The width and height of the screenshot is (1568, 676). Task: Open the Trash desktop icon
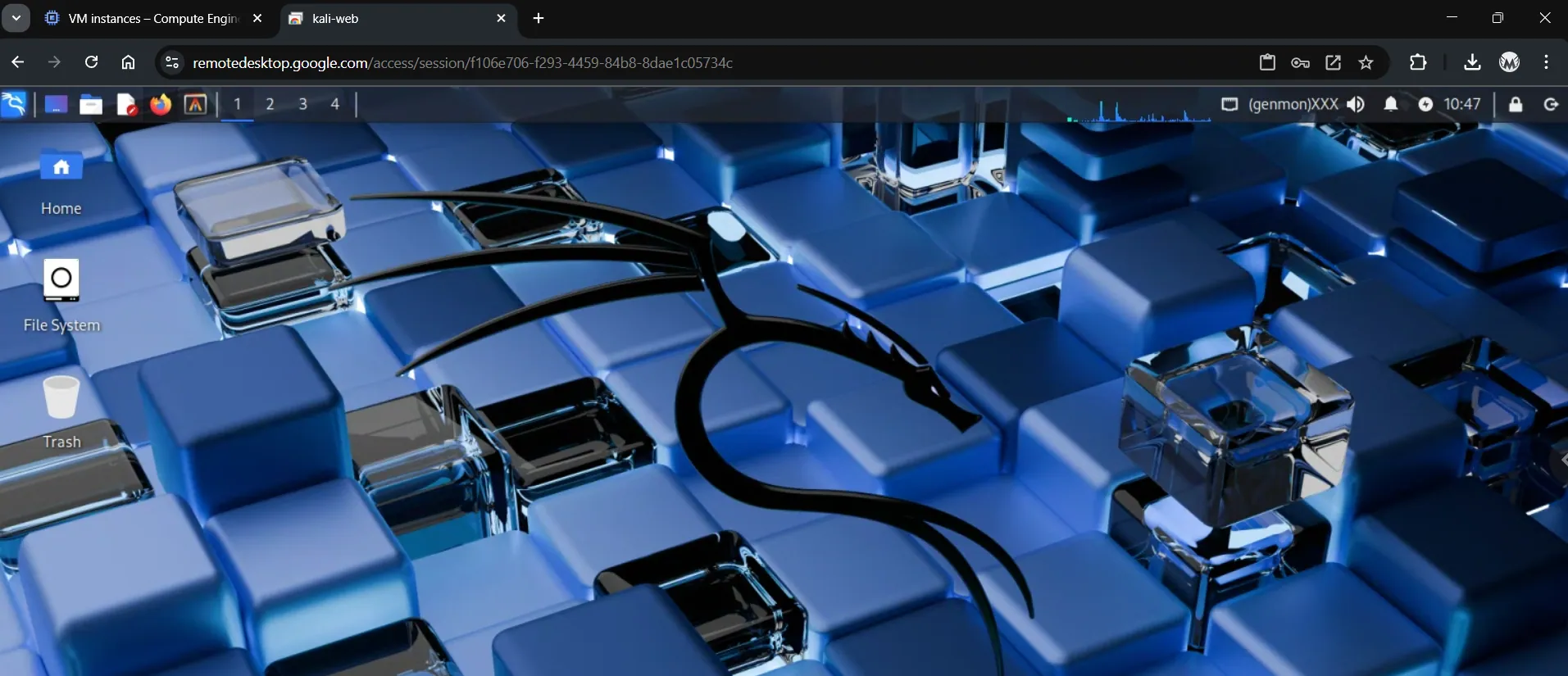click(61, 412)
